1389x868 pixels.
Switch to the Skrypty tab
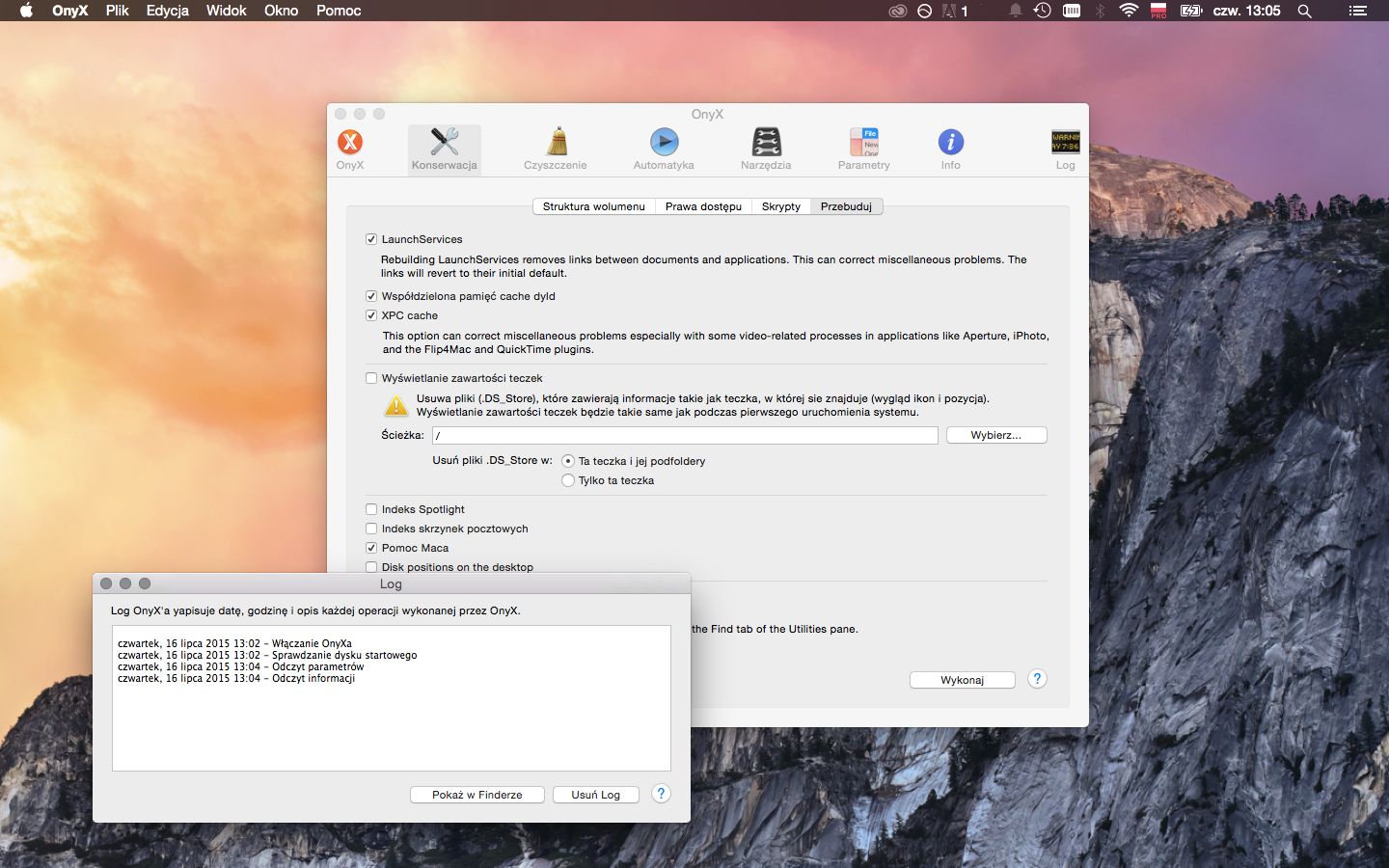click(781, 206)
